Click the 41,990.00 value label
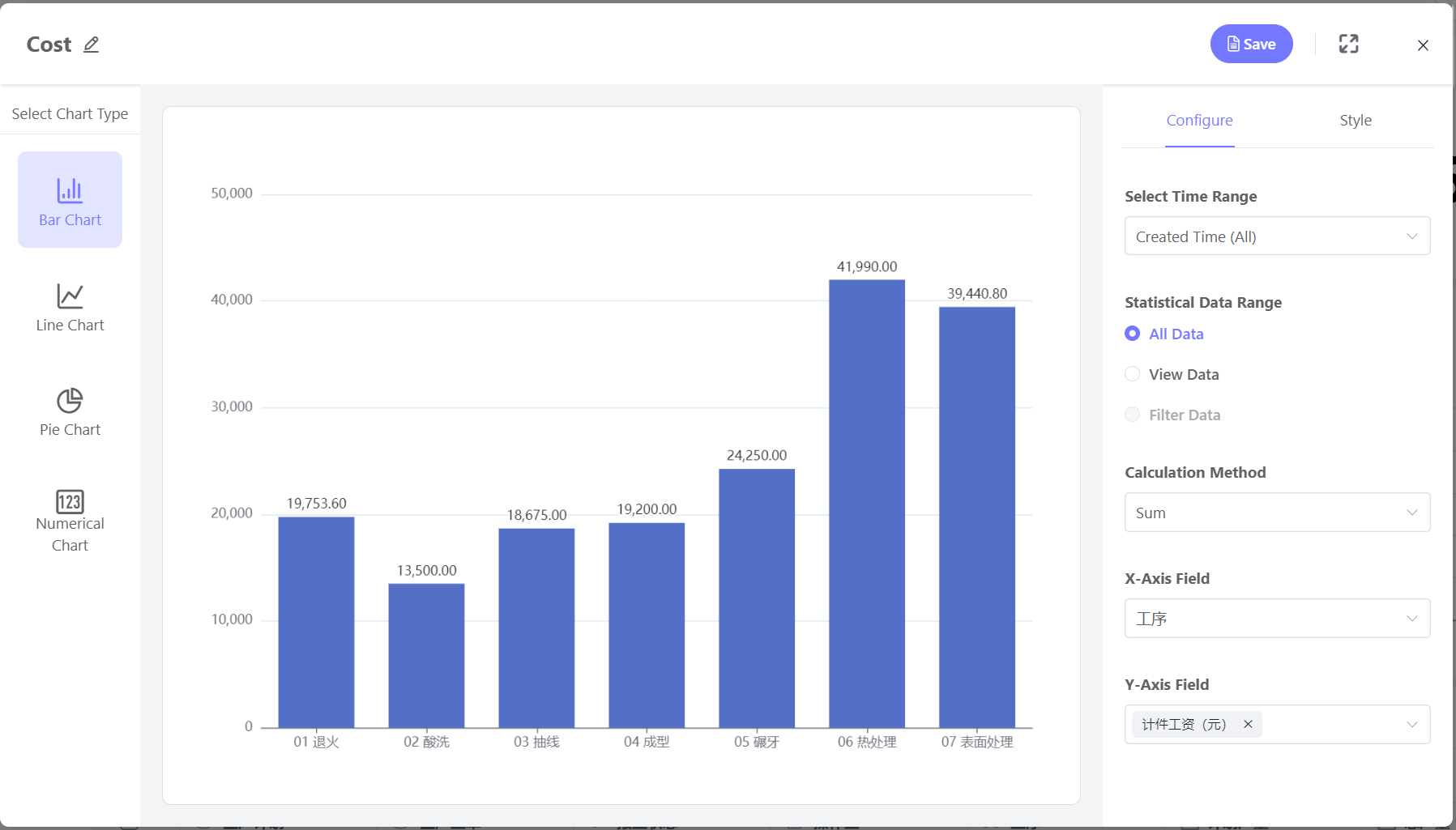Screen dimensions: 1456x830 pos(867,266)
